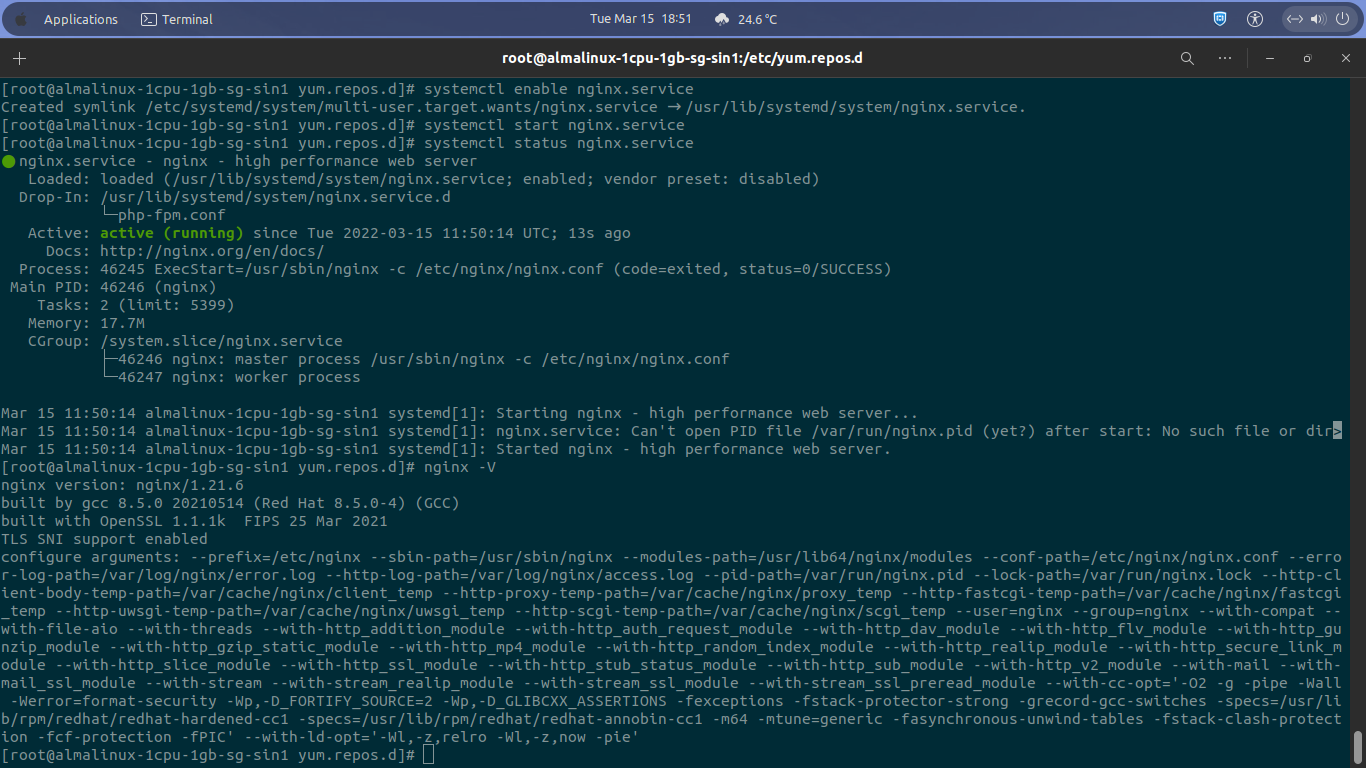
Task: Click the terminal window title text
Action: tap(682, 58)
